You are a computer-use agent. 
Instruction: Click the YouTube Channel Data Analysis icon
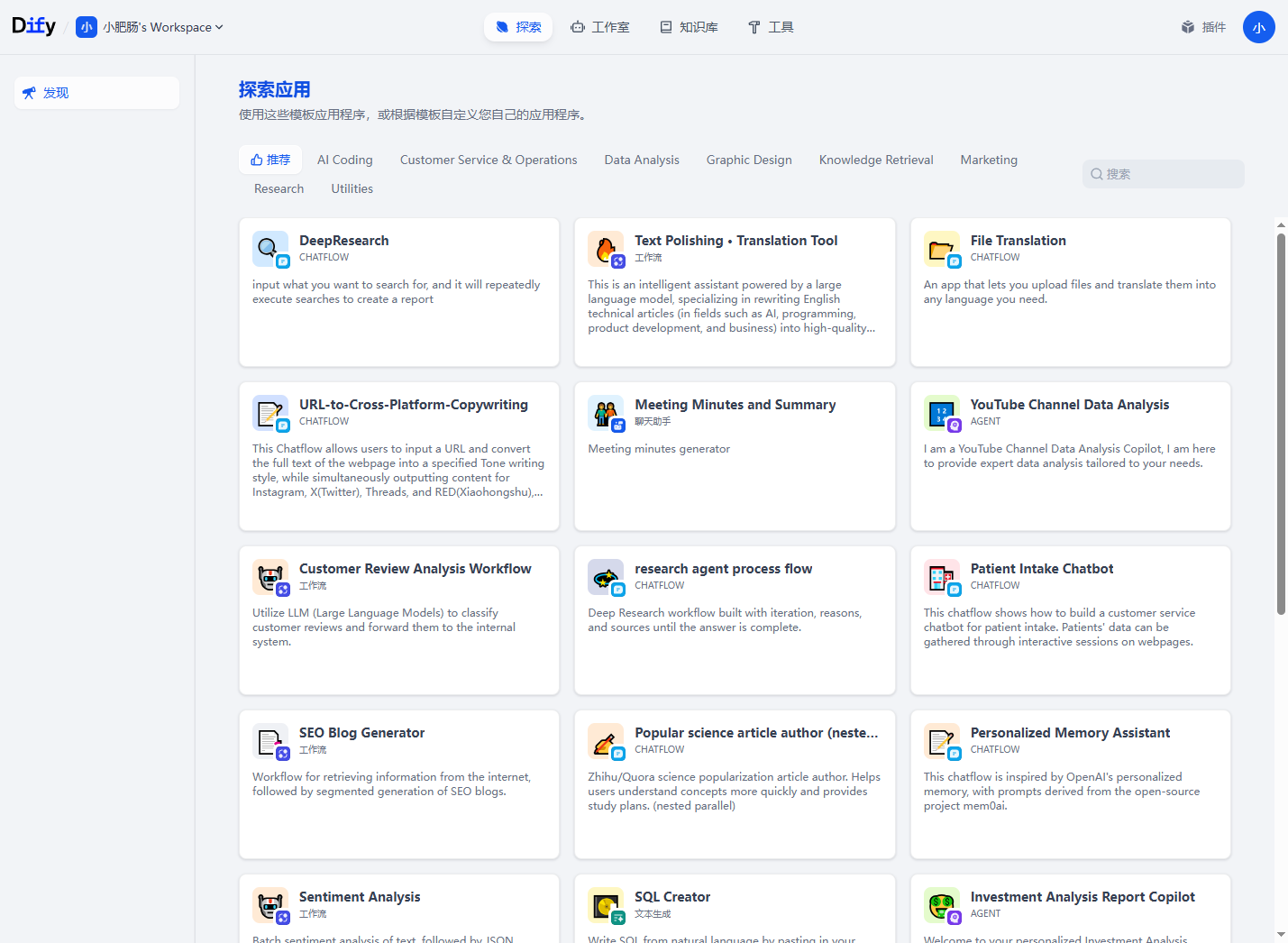(942, 413)
